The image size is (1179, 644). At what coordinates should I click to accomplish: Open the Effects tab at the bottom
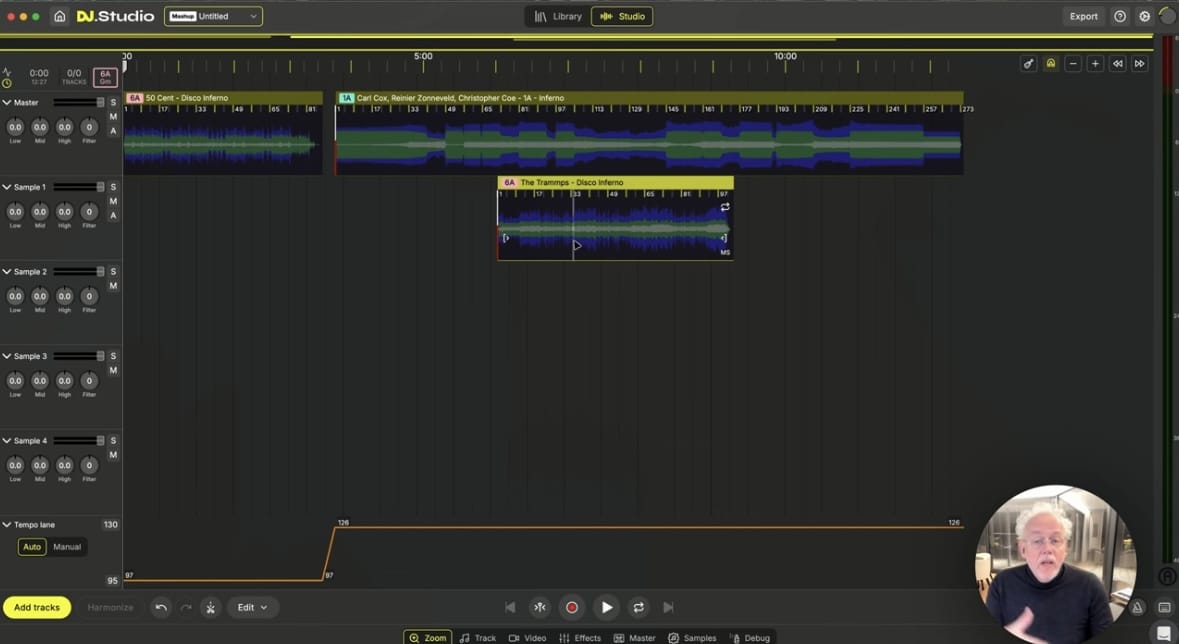tap(580, 638)
